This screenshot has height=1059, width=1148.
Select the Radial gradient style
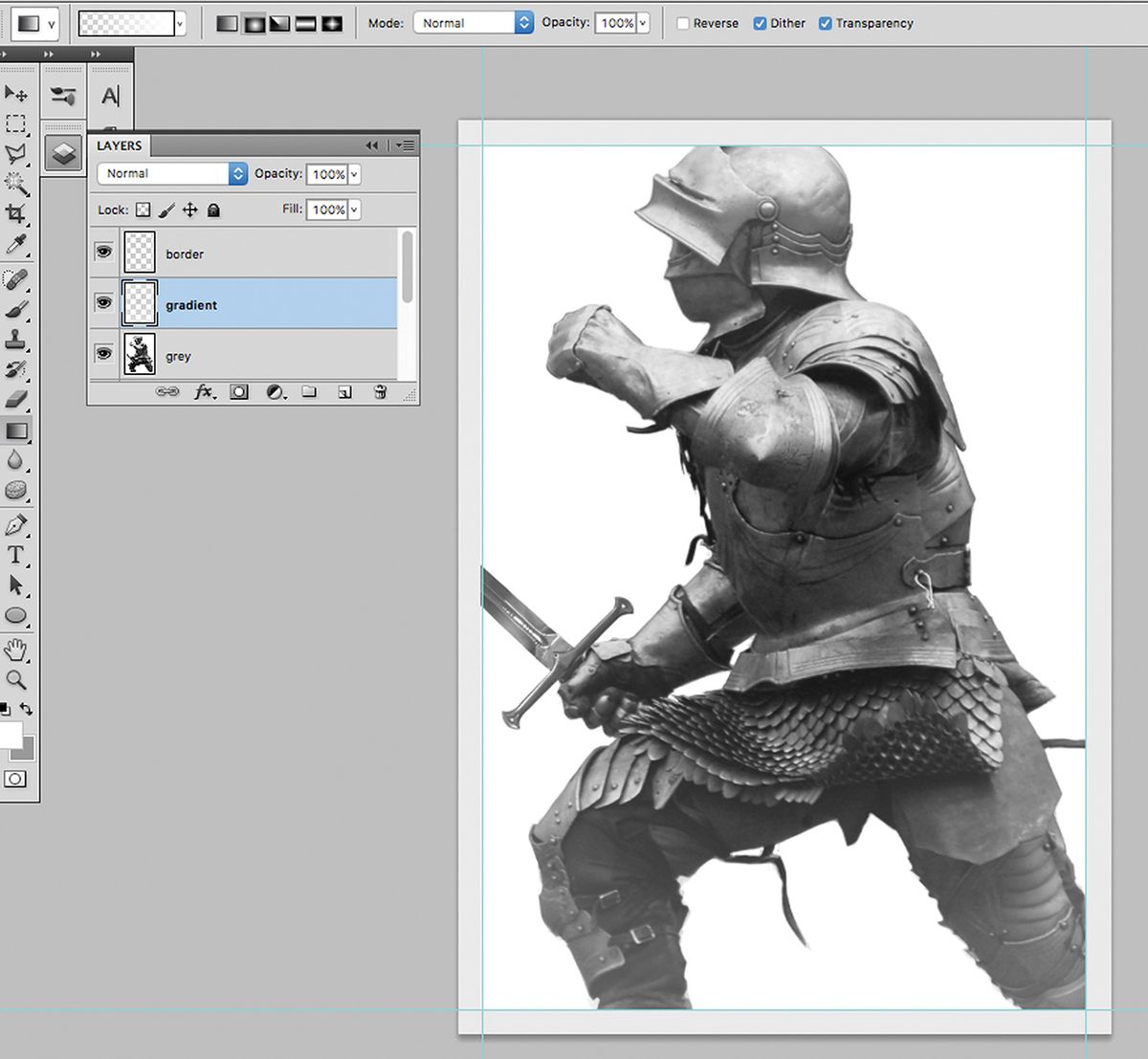(254, 23)
